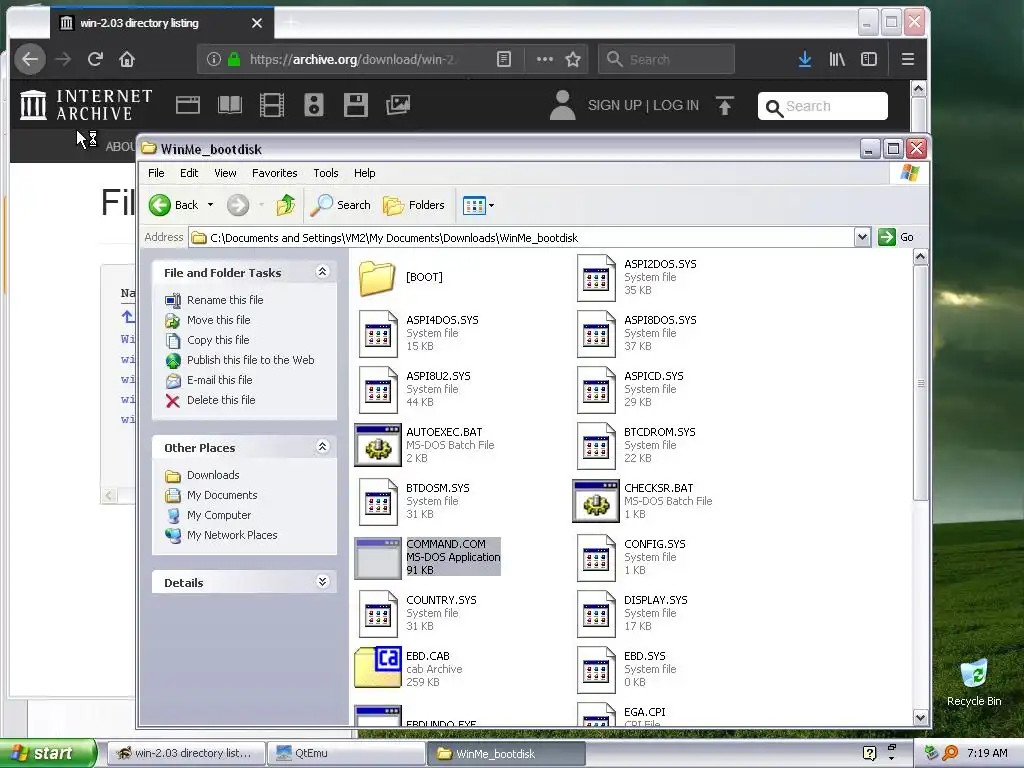Image resolution: width=1024 pixels, height=768 pixels.
Task: Select the CHECKSR.BAT batch file icon
Action: click(596, 502)
